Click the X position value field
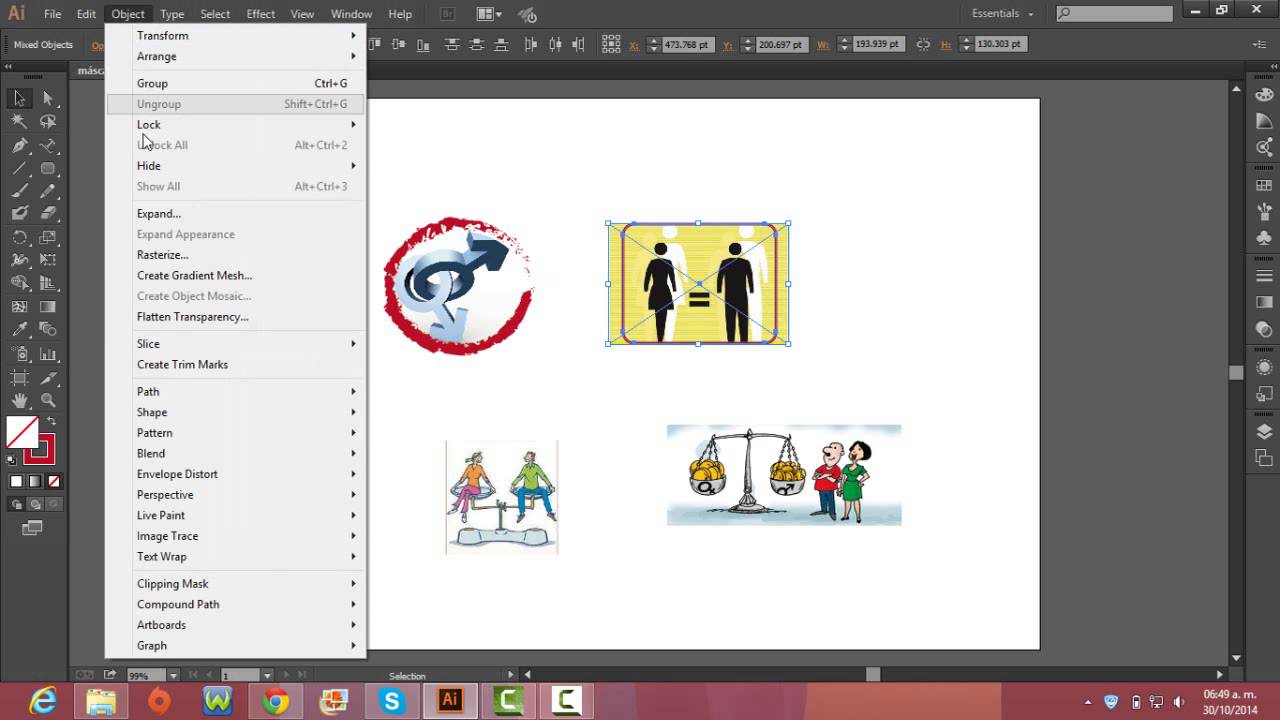Image resolution: width=1280 pixels, height=720 pixels. 686,45
